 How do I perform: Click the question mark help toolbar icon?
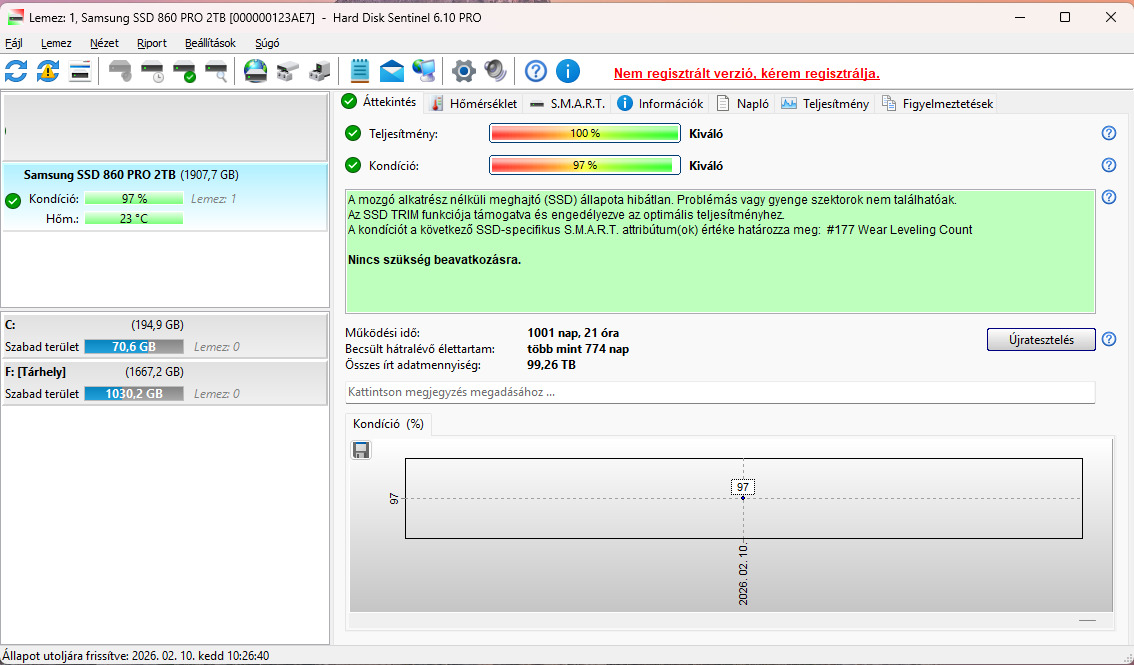click(x=536, y=72)
